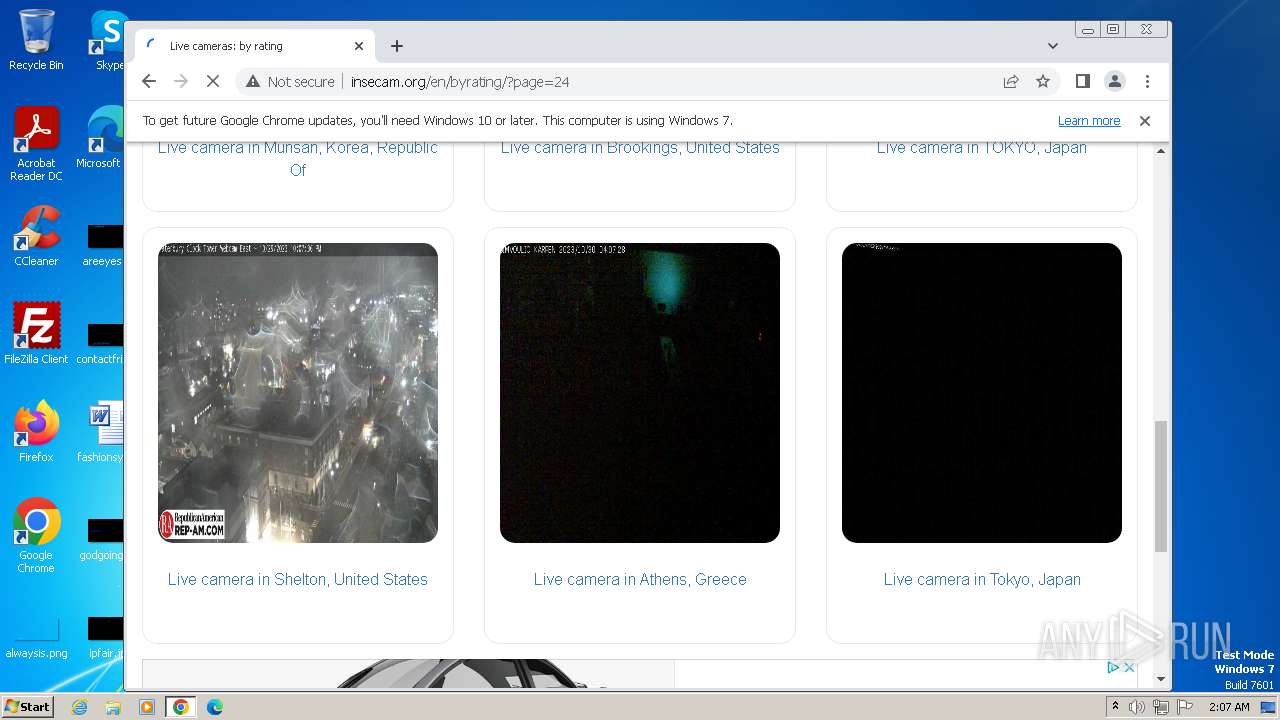View the Shelton camera thumbnail

click(x=298, y=393)
